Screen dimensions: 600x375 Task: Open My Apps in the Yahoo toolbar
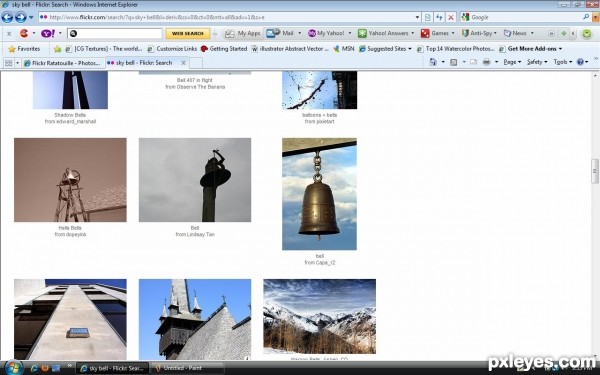243,33
